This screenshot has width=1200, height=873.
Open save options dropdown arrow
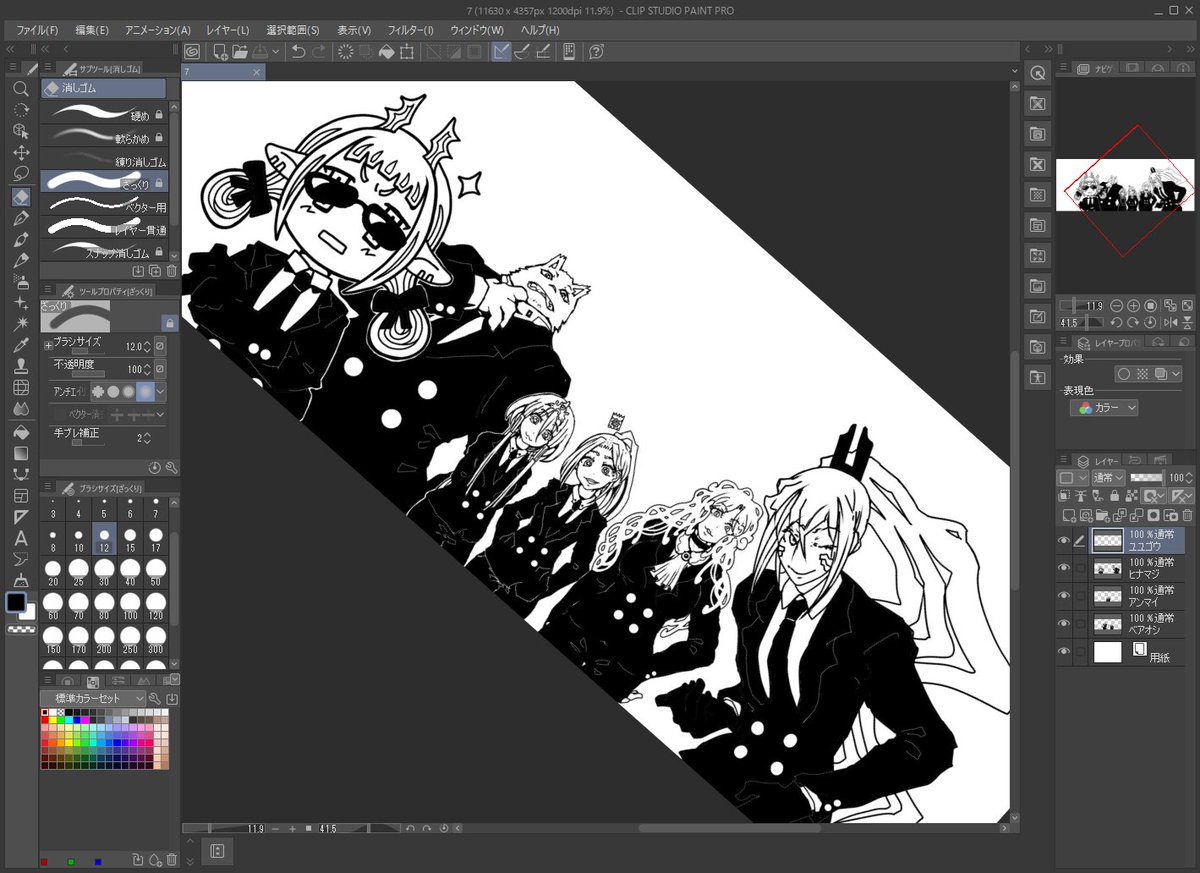coord(275,51)
